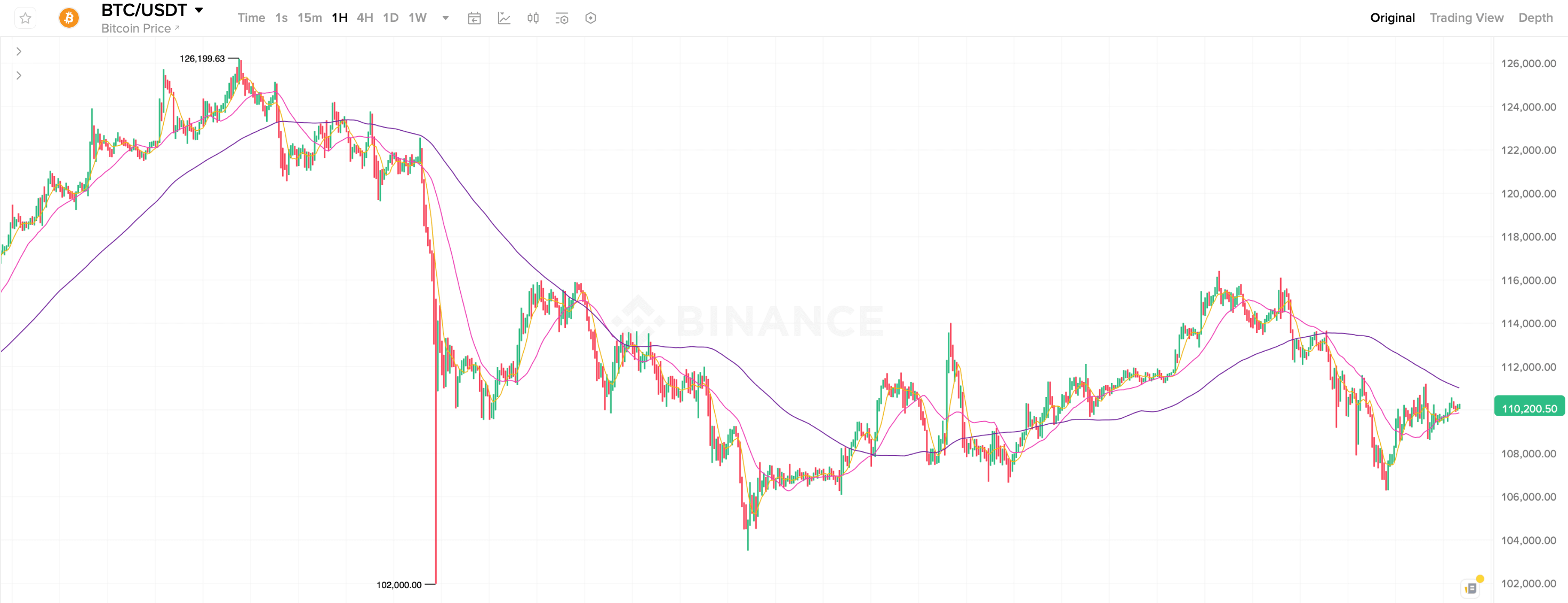Viewport: 1568px width, 603px height.
Task: Expand the first chart indicator chevron
Action: pyautogui.click(x=19, y=52)
